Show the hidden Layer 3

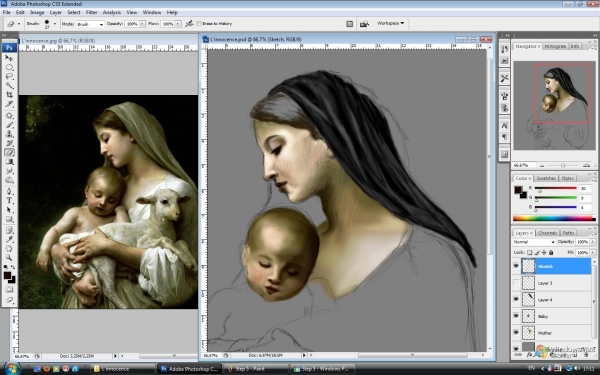(x=516, y=283)
